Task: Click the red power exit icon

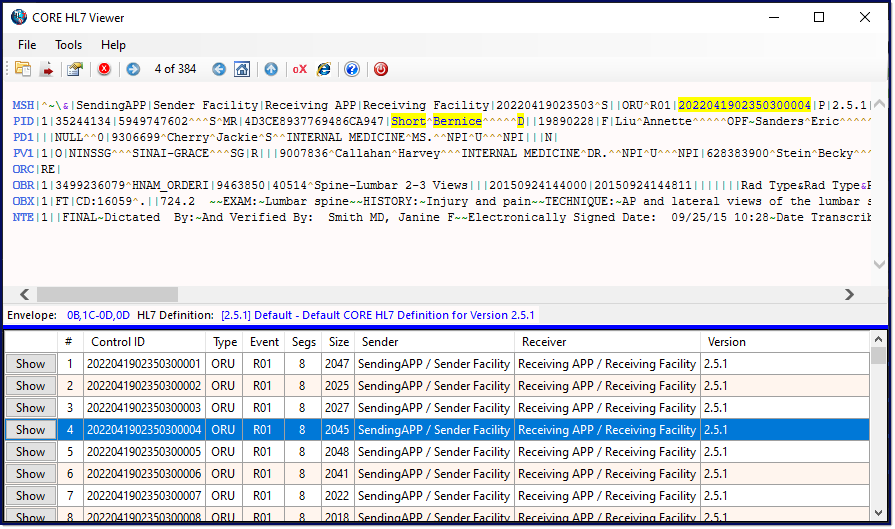Action: (381, 70)
